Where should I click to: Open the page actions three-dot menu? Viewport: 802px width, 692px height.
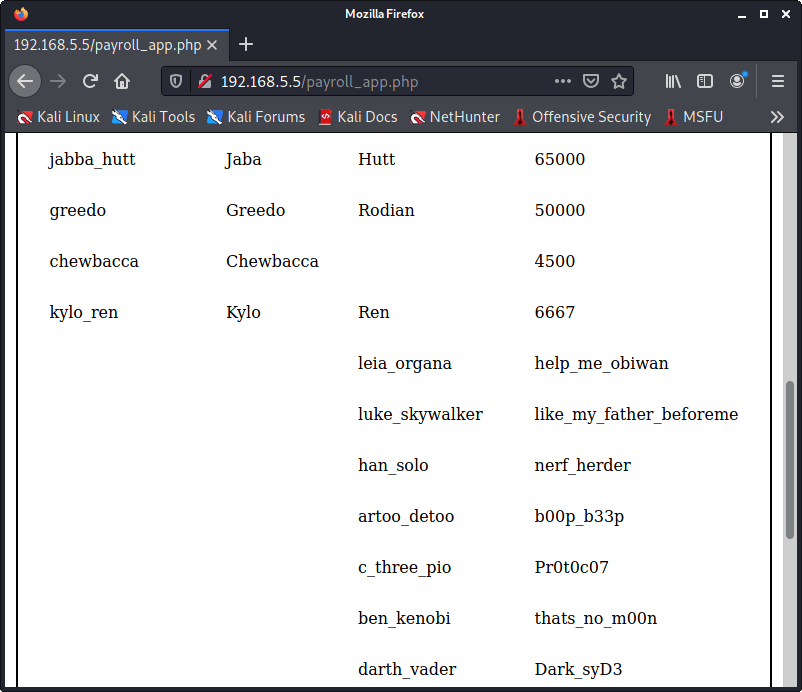click(x=563, y=81)
